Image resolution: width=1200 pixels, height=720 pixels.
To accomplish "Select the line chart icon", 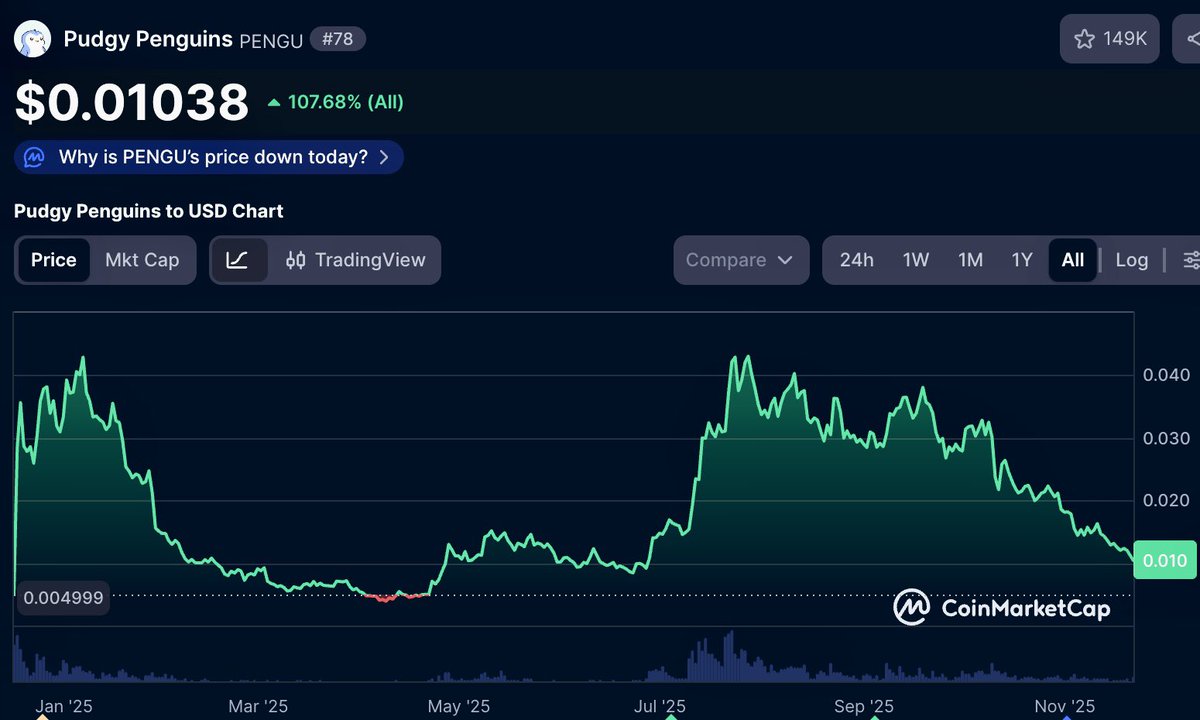I will click(x=238, y=260).
